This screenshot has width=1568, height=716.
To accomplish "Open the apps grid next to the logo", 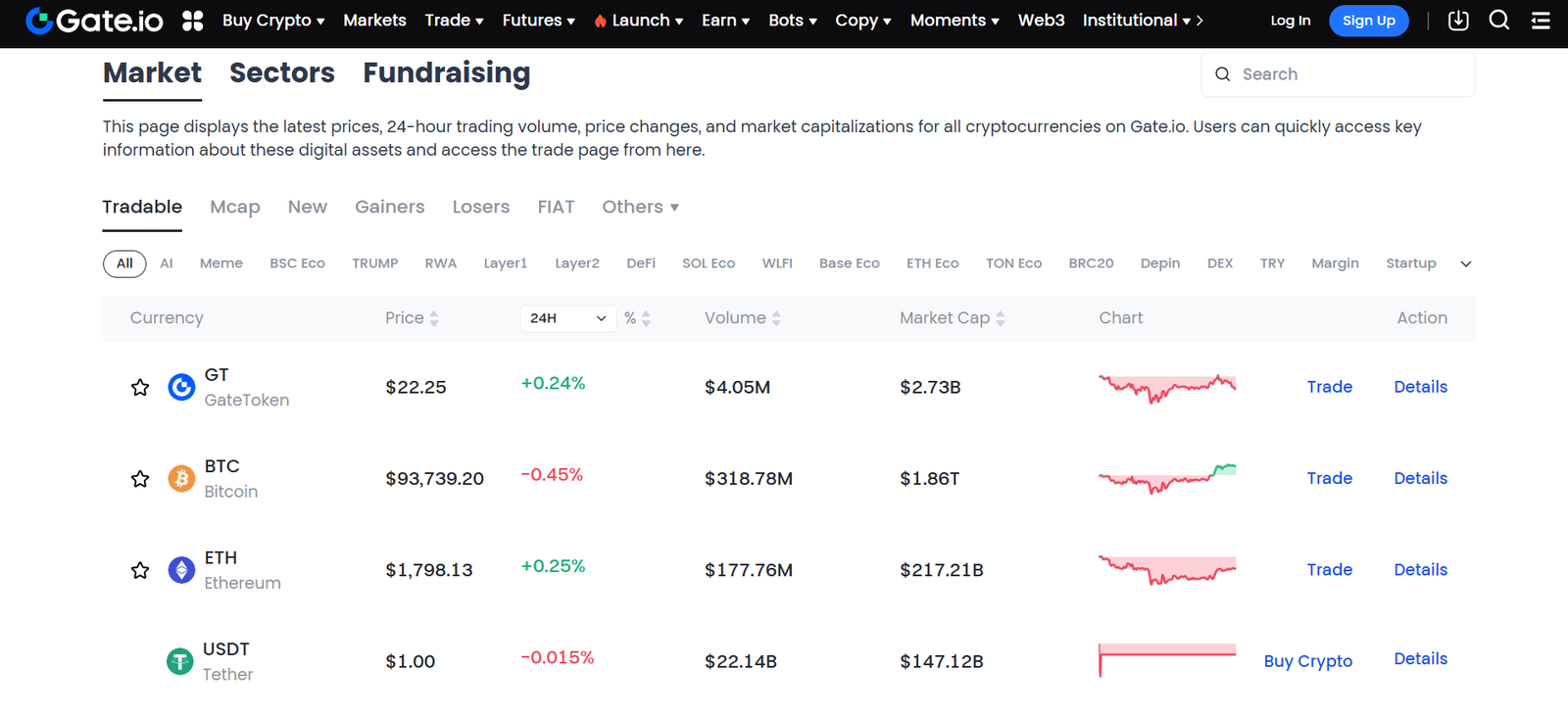I will [191, 20].
